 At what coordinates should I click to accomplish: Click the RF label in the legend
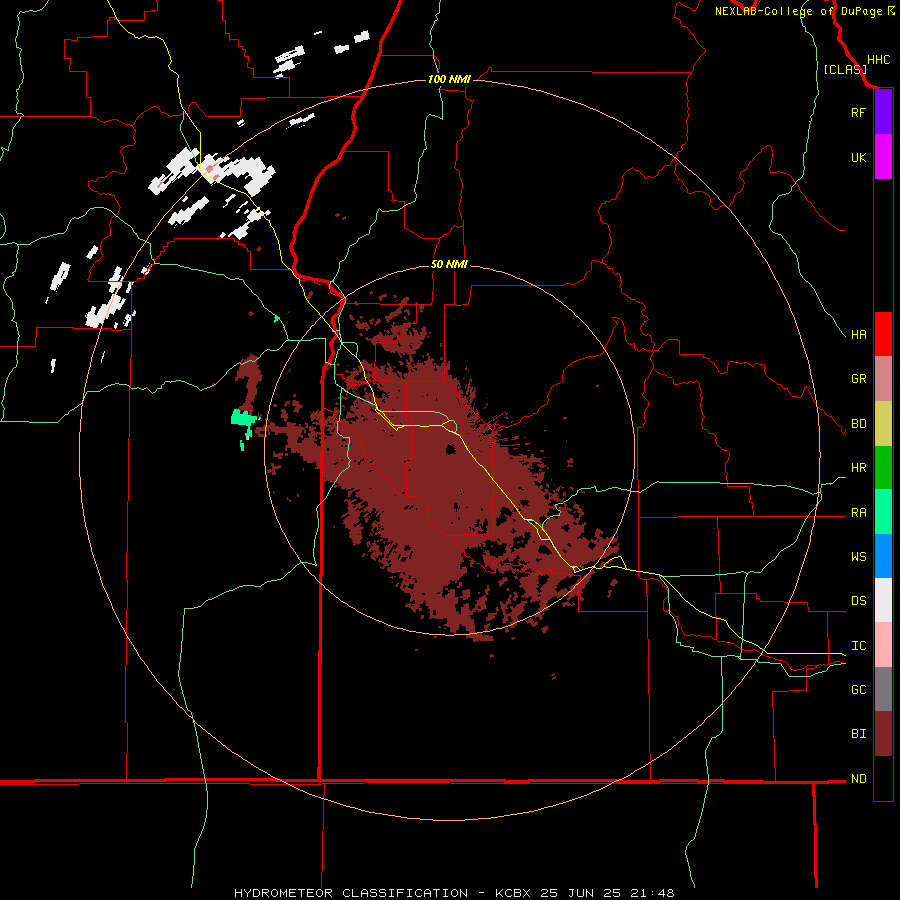858,112
